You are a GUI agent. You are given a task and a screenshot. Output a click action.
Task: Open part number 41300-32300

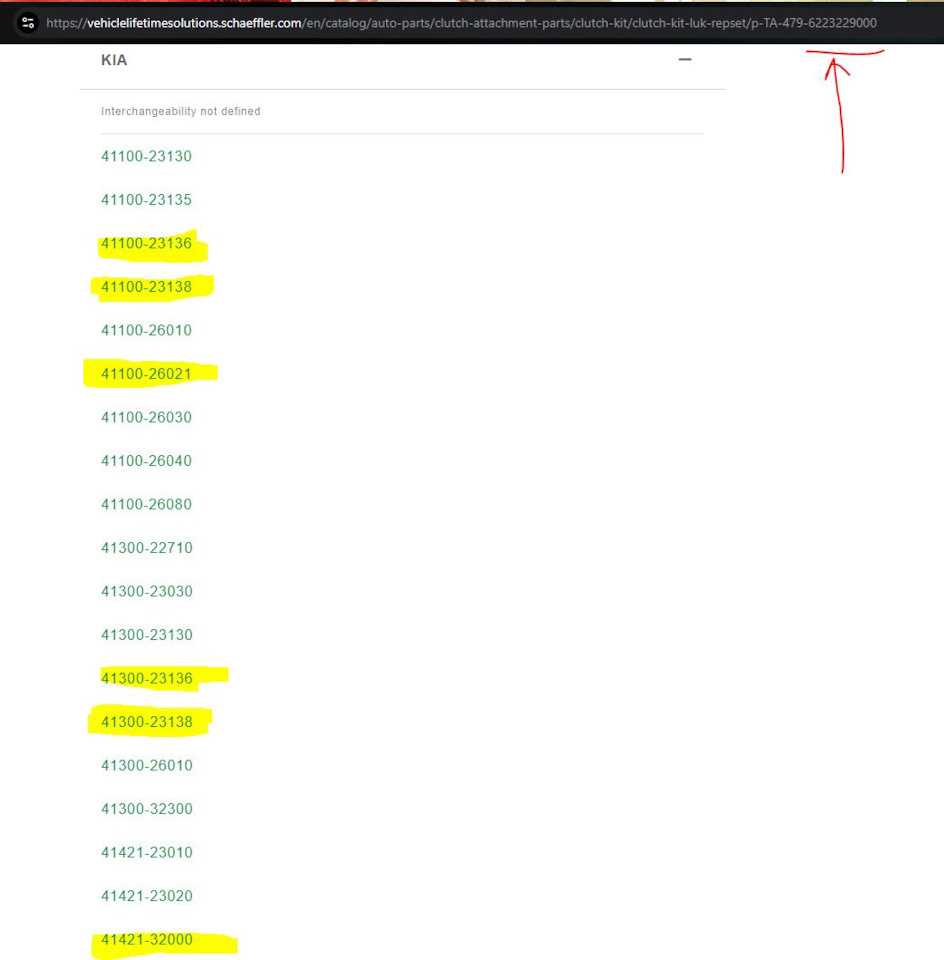coord(147,808)
